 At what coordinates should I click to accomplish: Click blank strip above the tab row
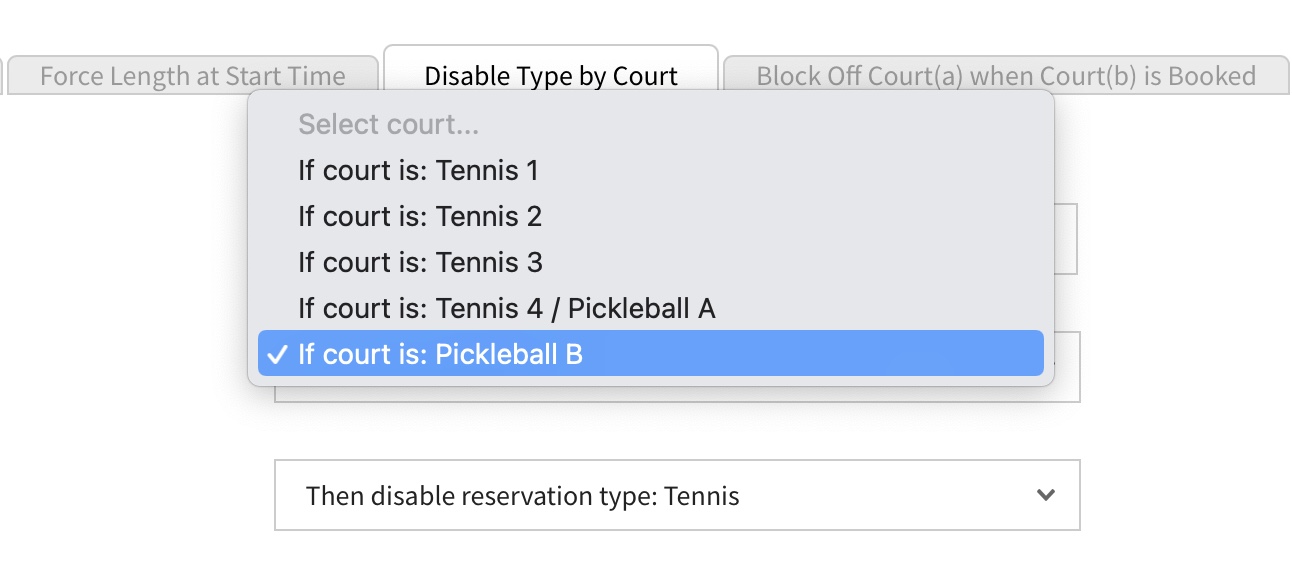(x=646, y=20)
